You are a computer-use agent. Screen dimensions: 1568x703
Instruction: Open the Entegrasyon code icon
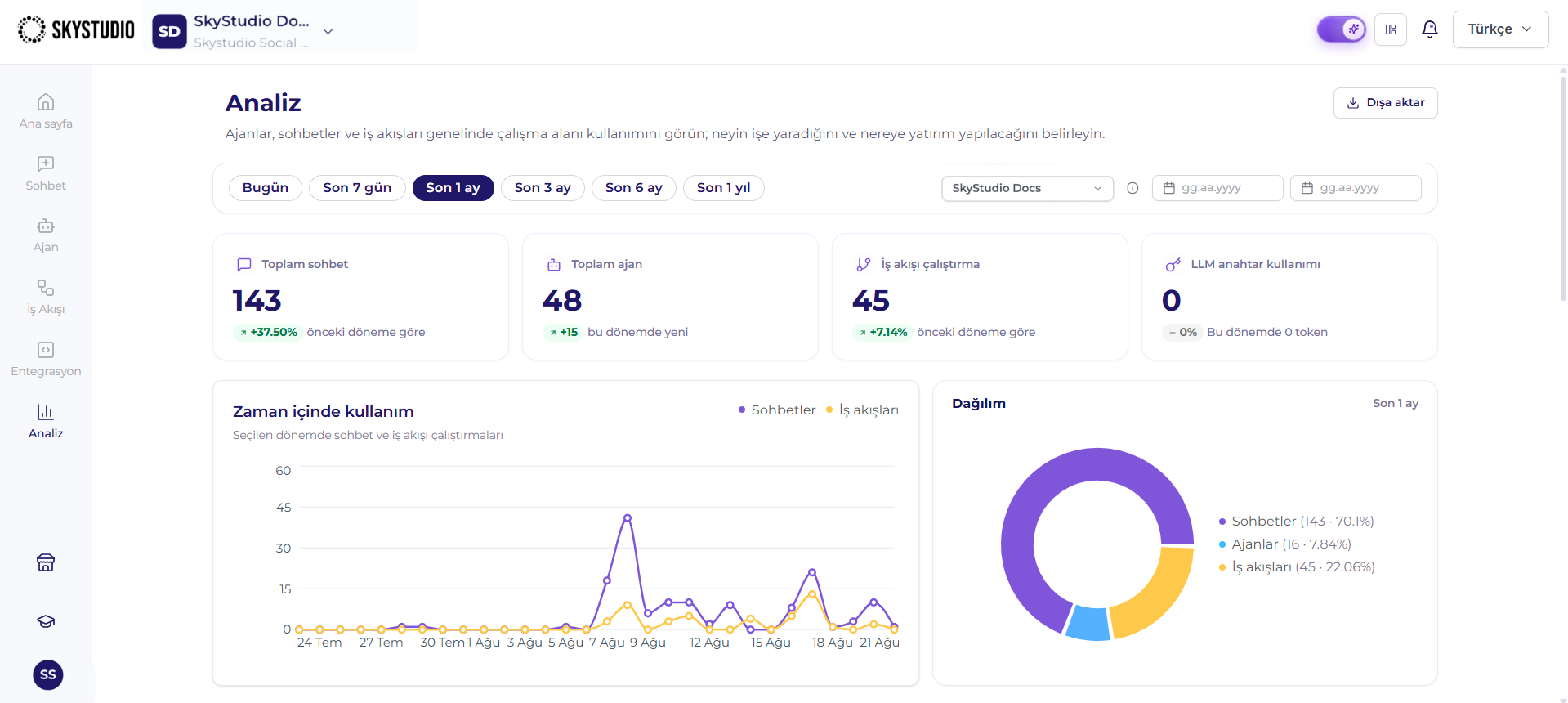46,350
